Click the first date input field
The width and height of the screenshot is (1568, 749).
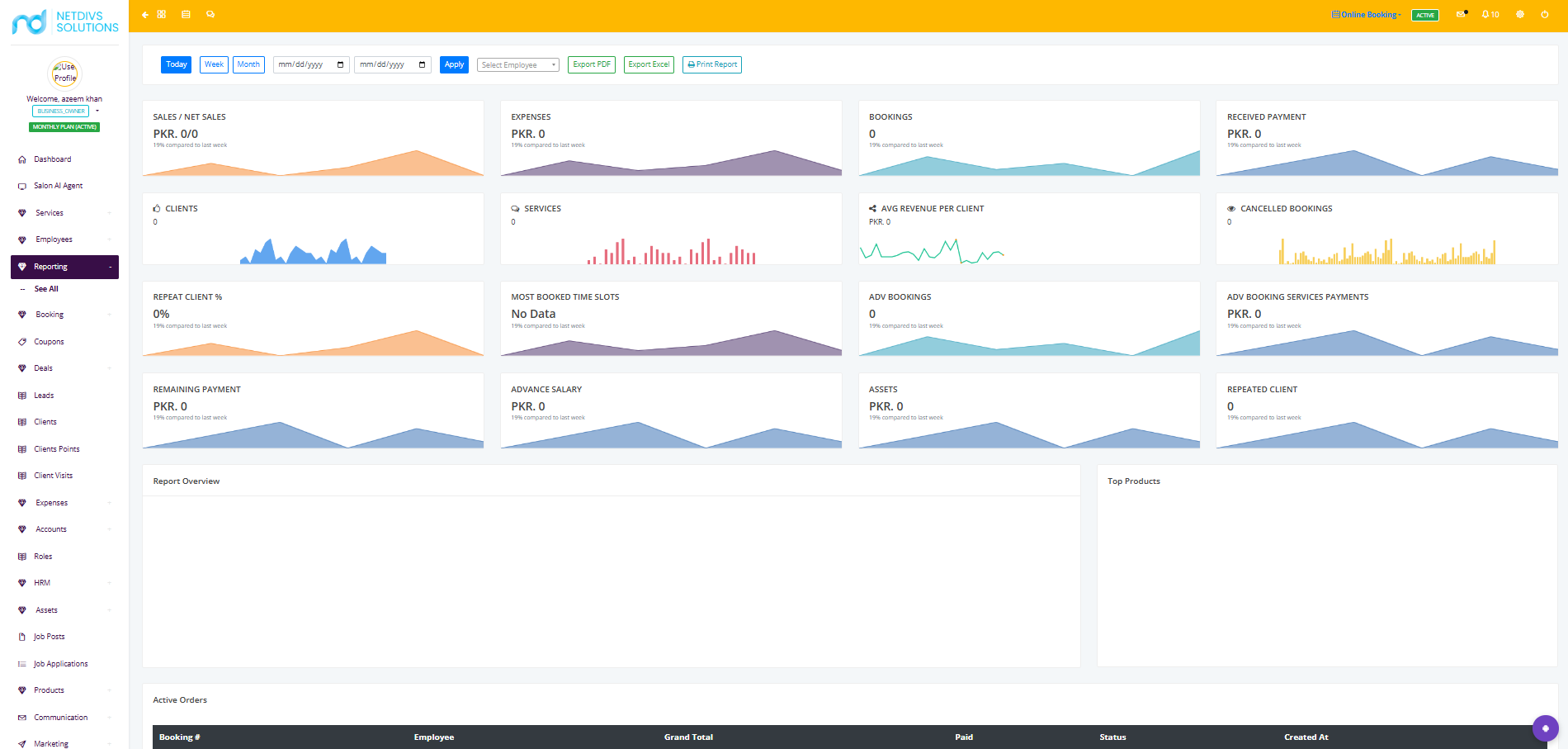click(x=311, y=64)
